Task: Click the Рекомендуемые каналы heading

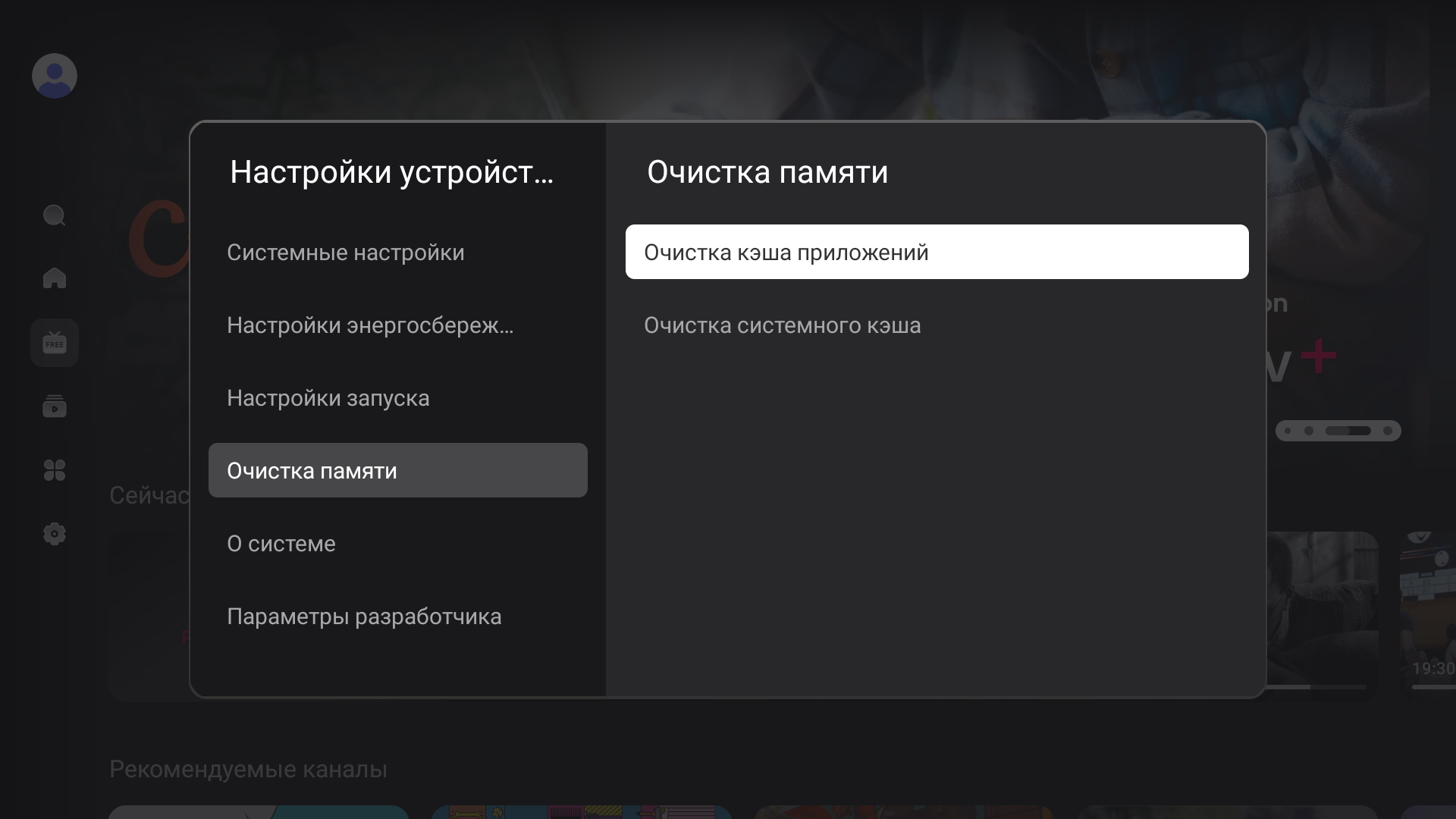Action: click(x=248, y=769)
